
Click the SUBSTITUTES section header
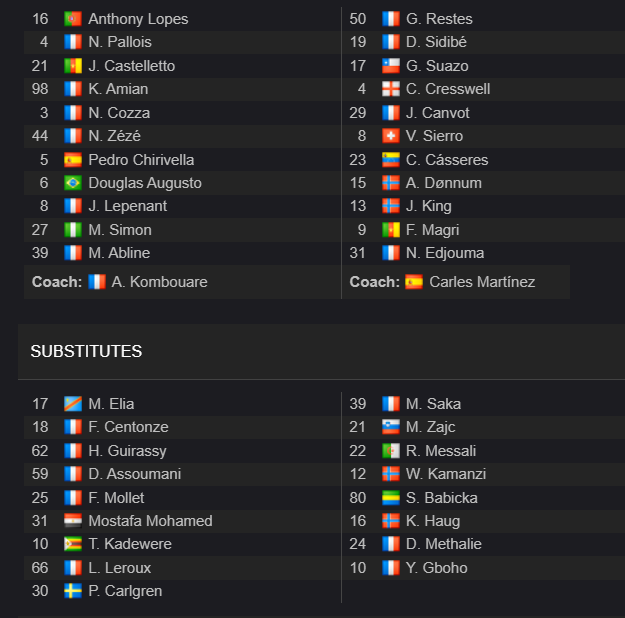(x=86, y=351)
